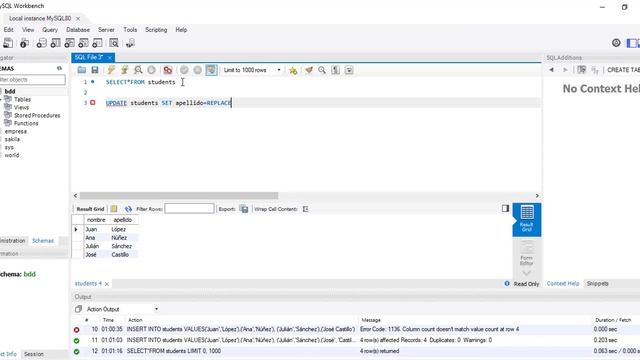640x360 pixels.
Task: Open a SQL script file in editor
Action: tap(82, 70)
